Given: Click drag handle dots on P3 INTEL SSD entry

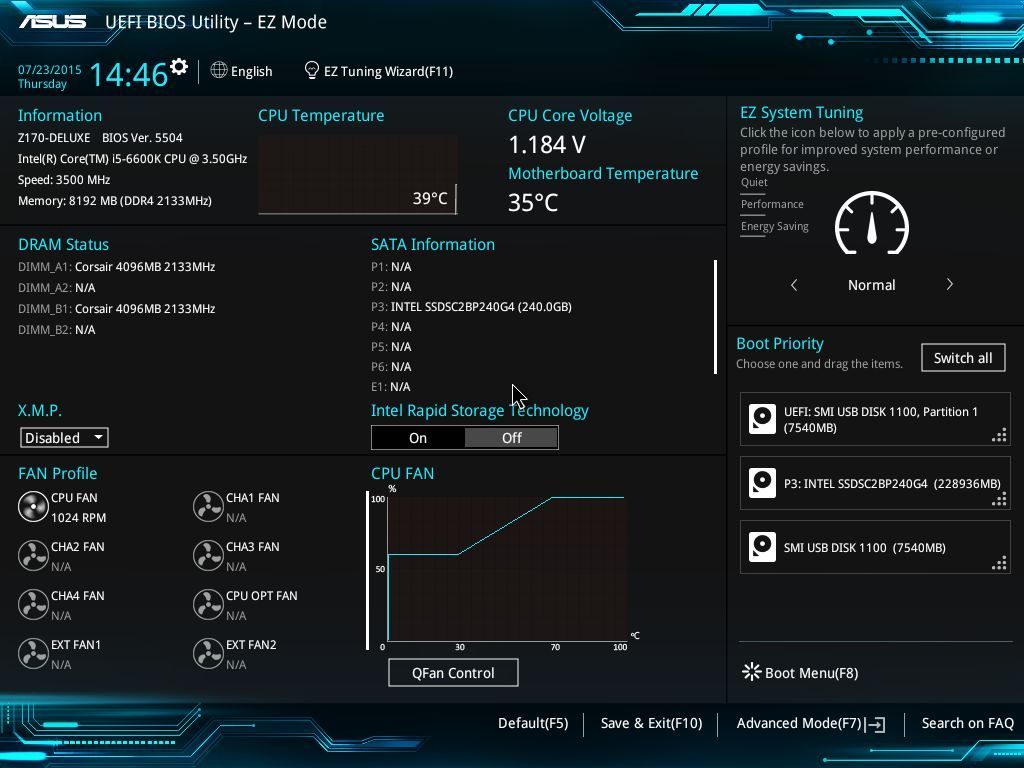Looking at the screenshot, I should (x=999, y=500).
